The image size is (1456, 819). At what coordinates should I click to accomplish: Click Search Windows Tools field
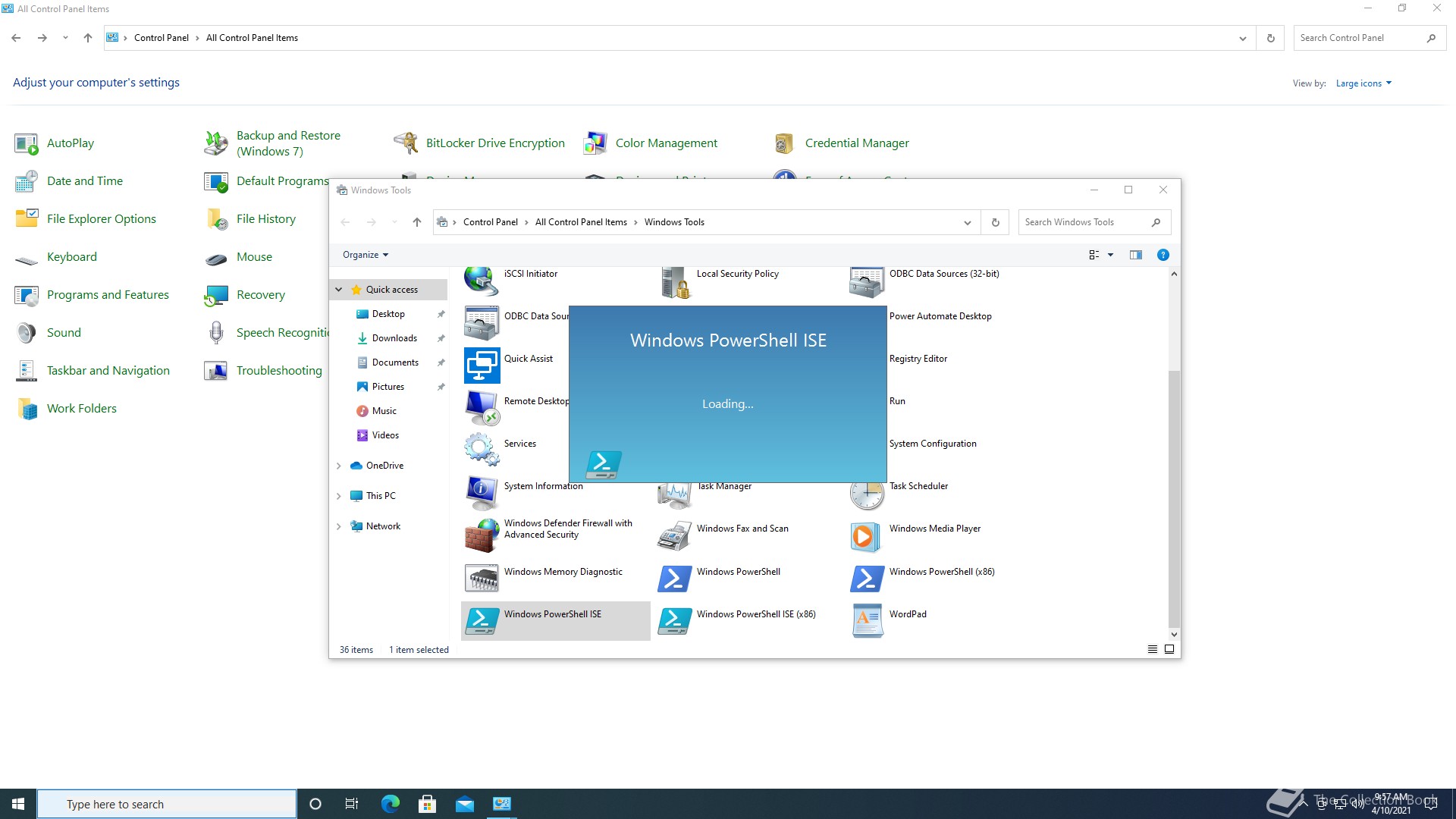tap(1094, 222)
